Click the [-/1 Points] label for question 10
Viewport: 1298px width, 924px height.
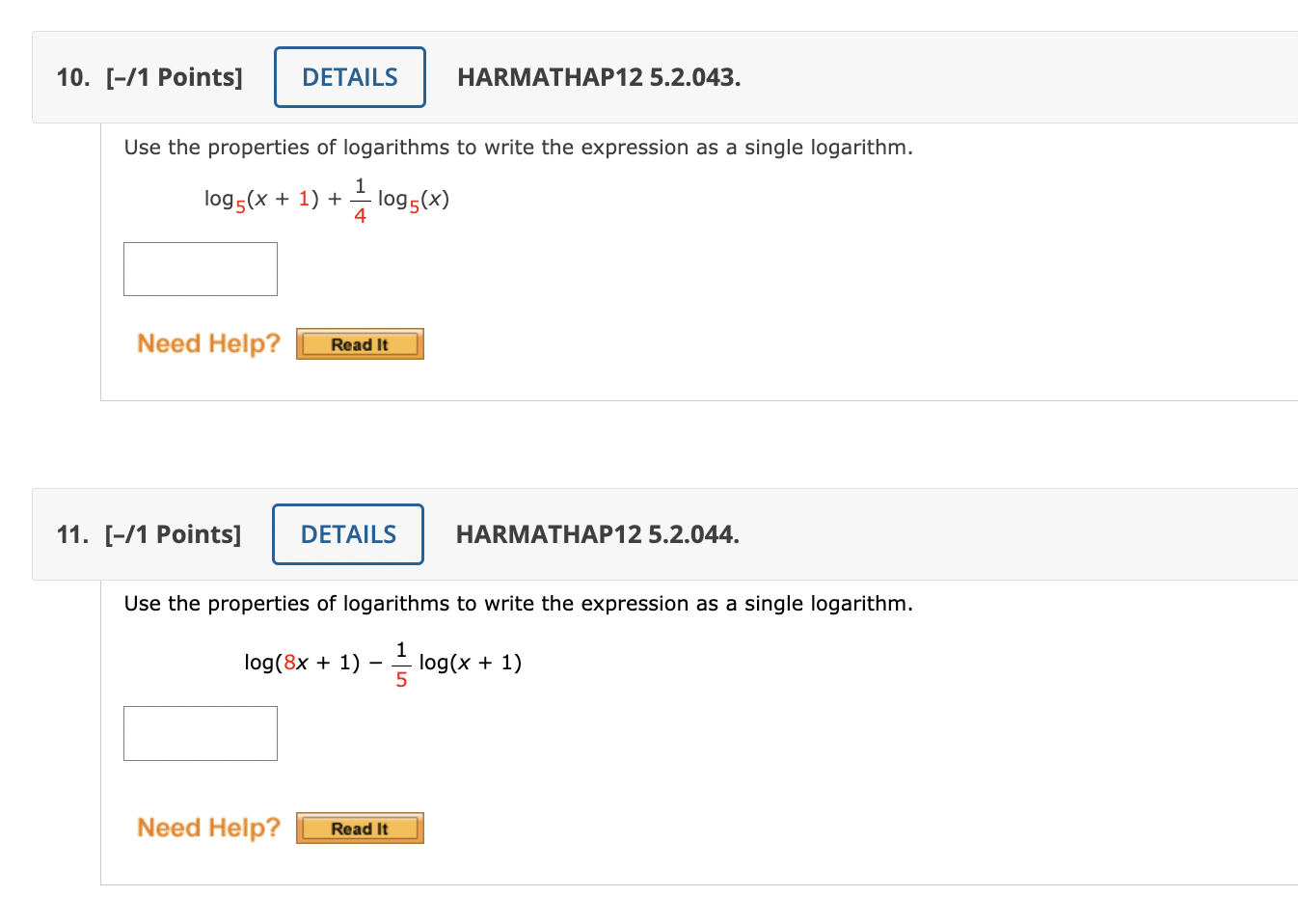175,77
